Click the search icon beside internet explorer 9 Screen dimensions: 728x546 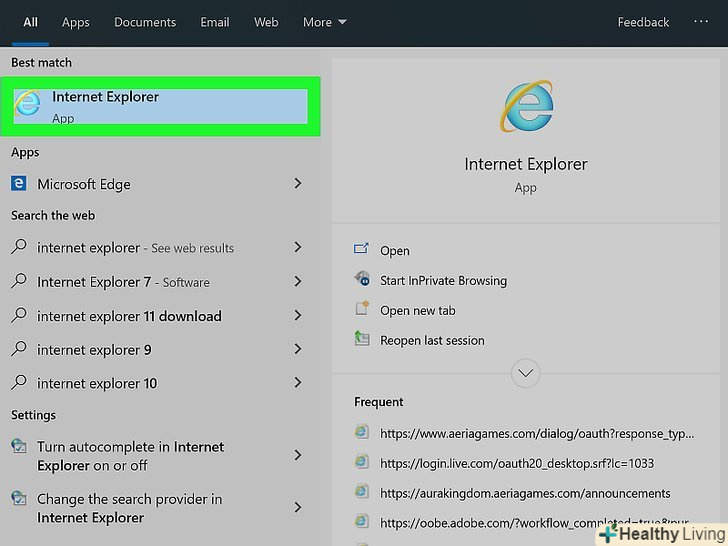19,350
